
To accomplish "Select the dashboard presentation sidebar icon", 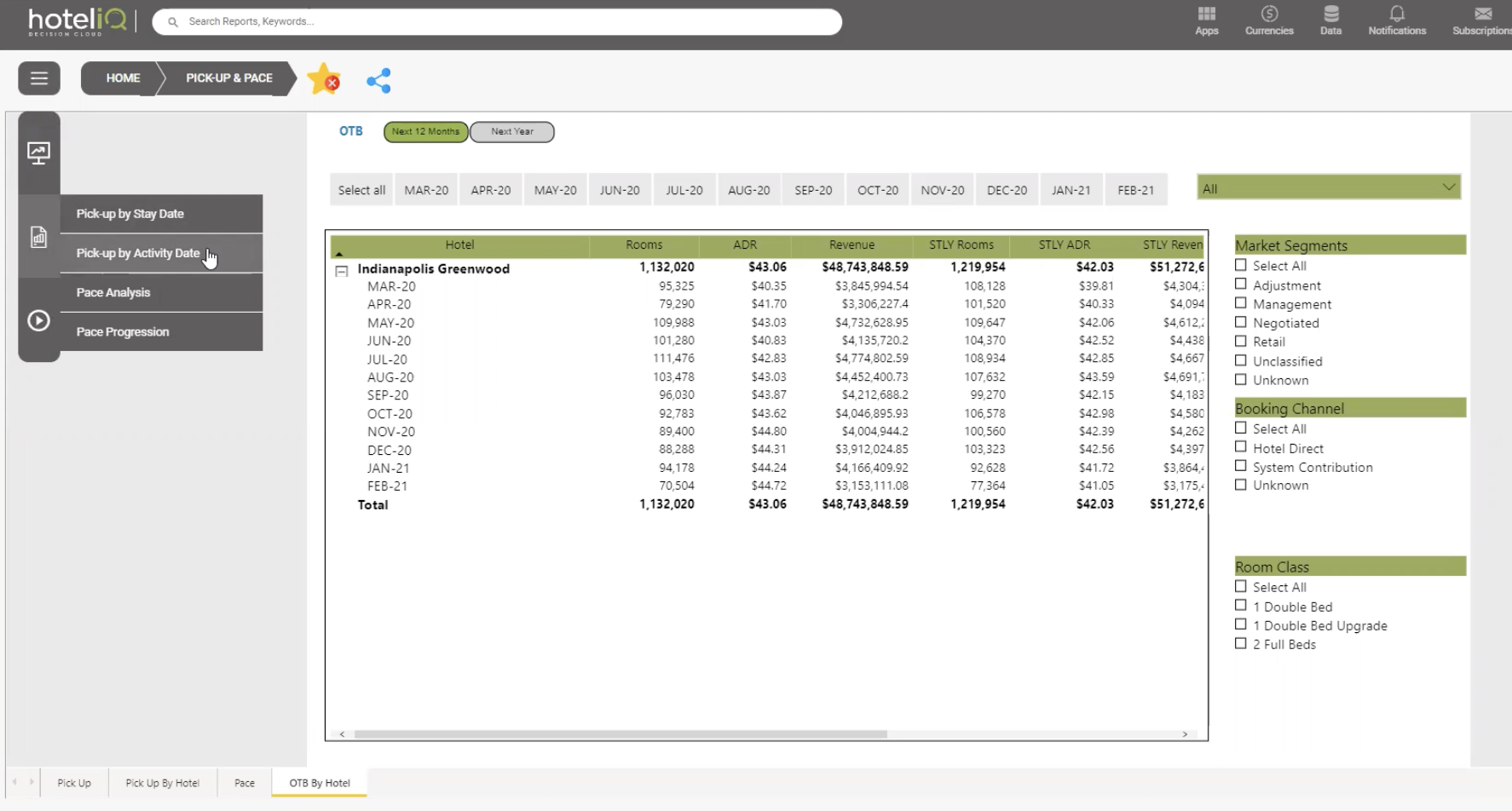I will tap(38, 153).
